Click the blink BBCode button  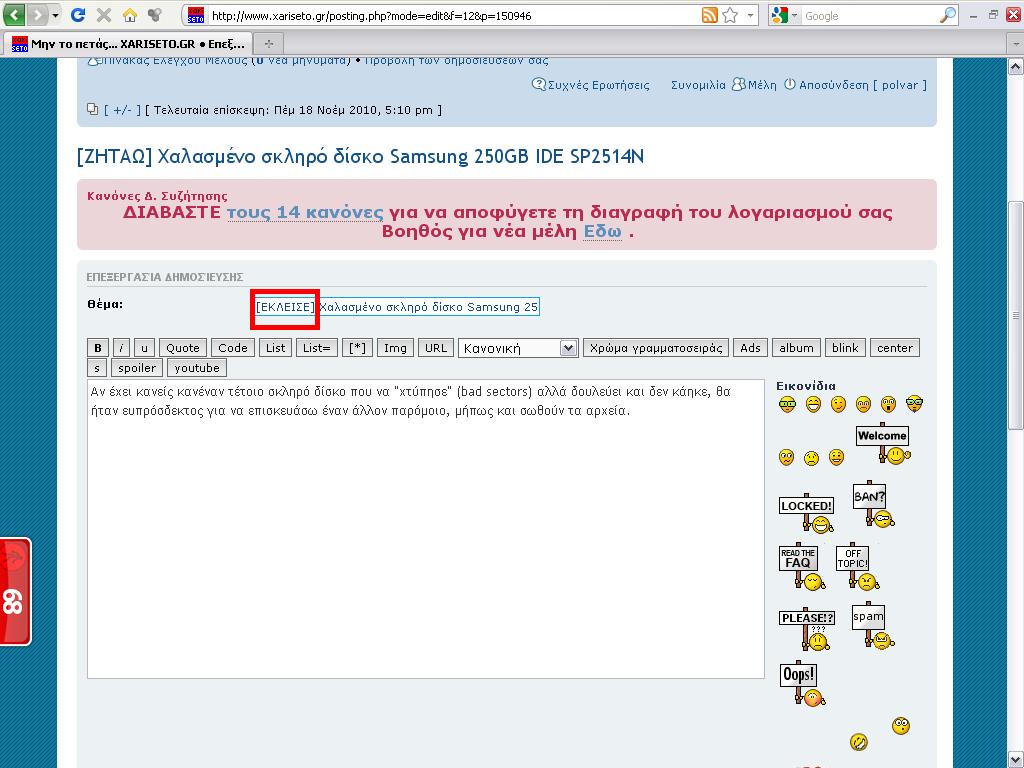click(x=845, y=348)
